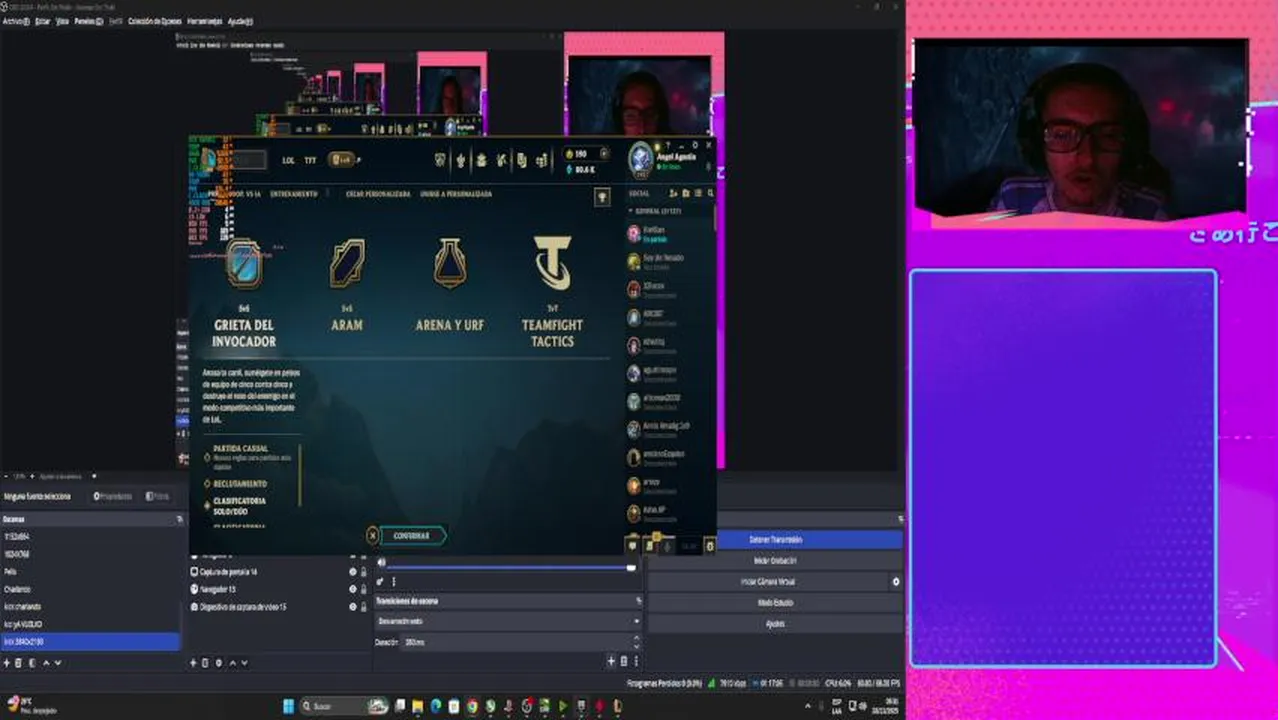Open advanced audio properties gears icon
This screenshot has height=720, width=1278.
380,582
